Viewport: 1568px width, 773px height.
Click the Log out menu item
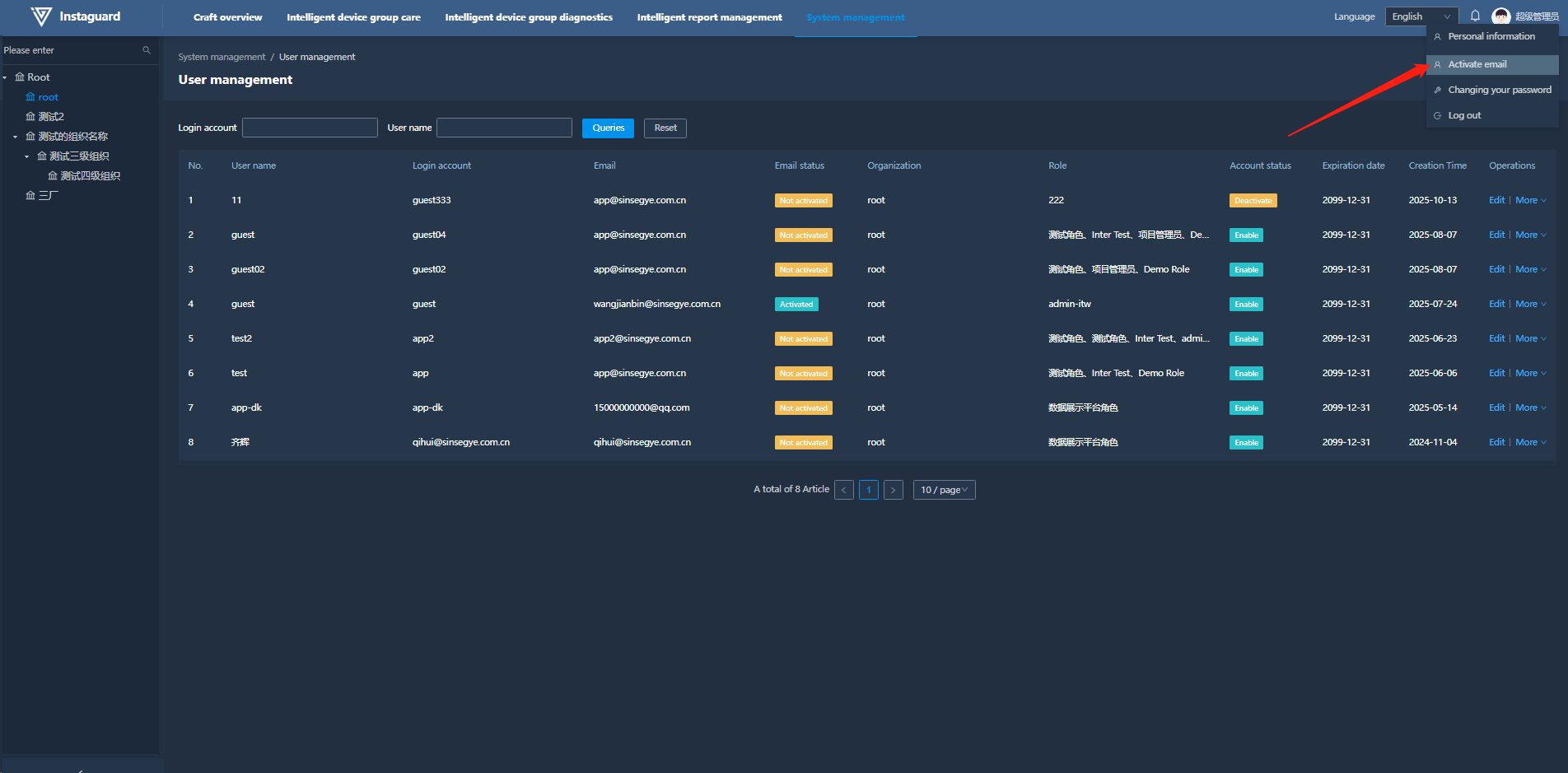coord(1463,116)
